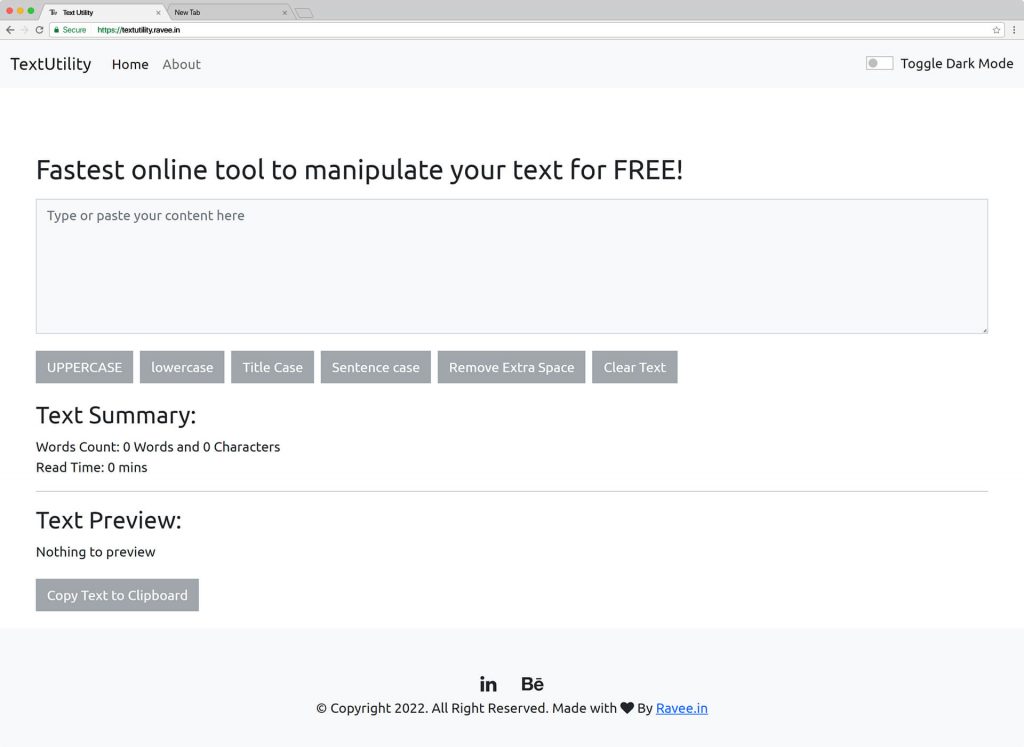Click the Sentence case button
1024x747 pixels.
point(376,367)
